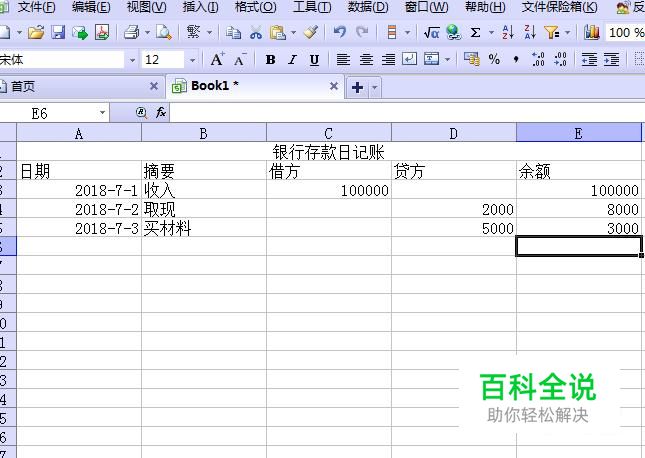Open a file with the folder icon
645x458 pixels.
click(x=36, y=33)
